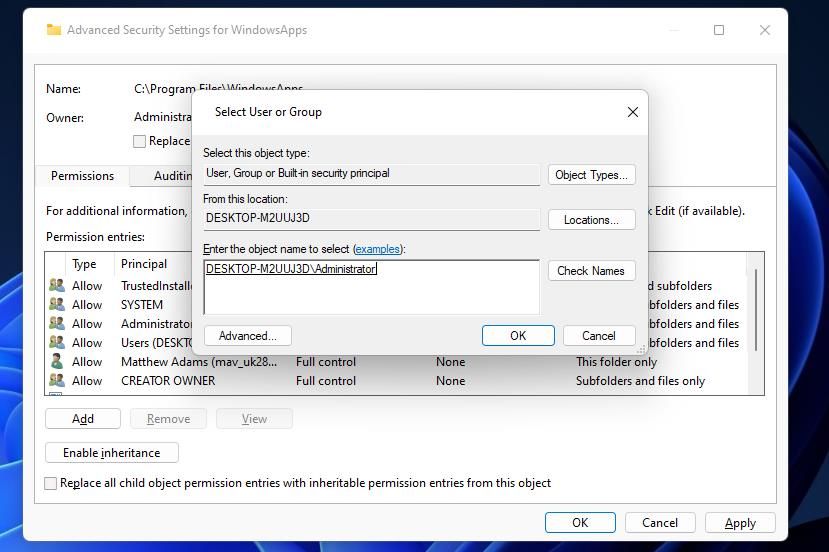Click inside the object name text box
Screen dimensions: 829x552
[x=371, y=287]
